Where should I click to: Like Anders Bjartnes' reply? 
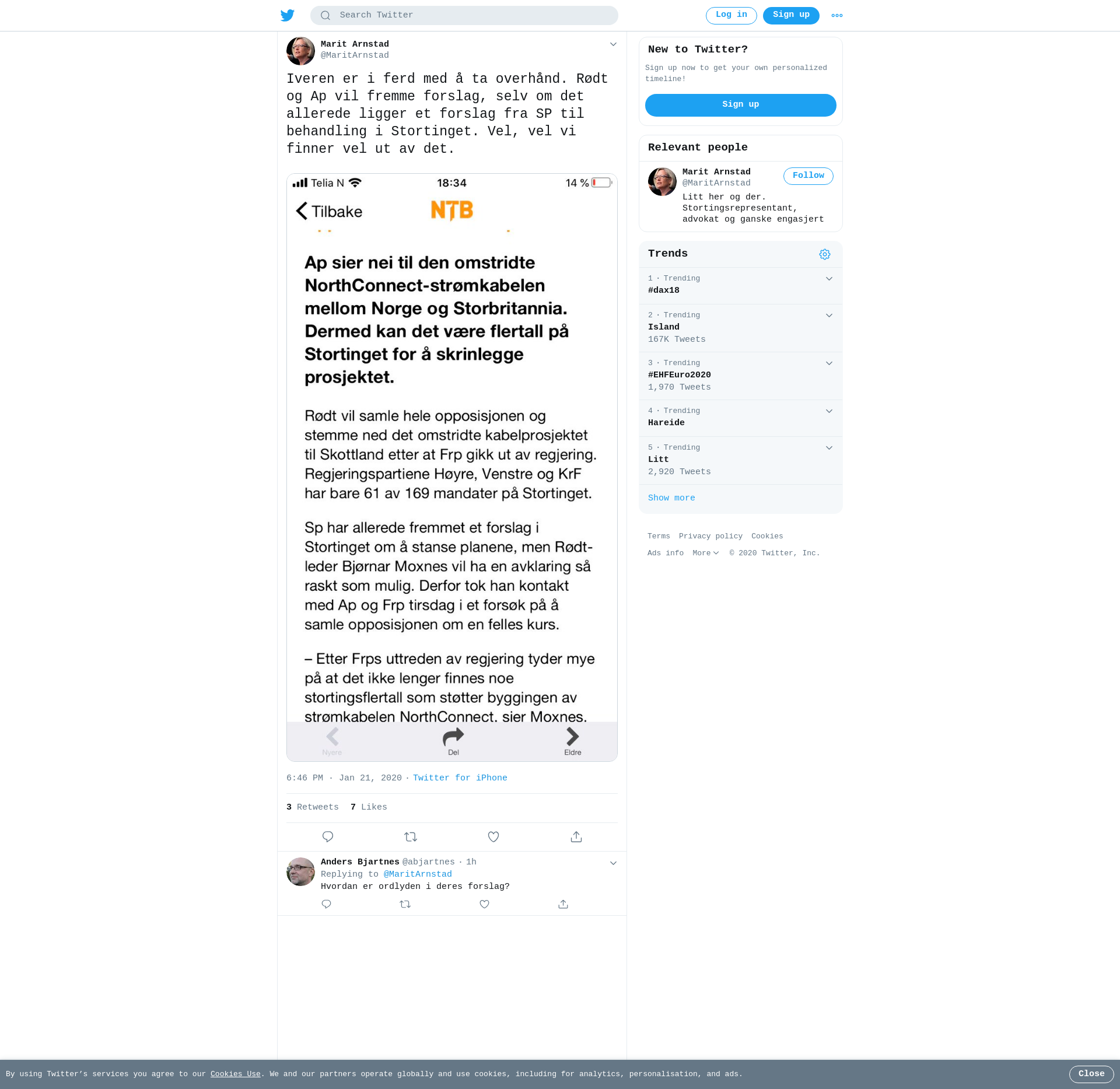click(x=484, y=904)
